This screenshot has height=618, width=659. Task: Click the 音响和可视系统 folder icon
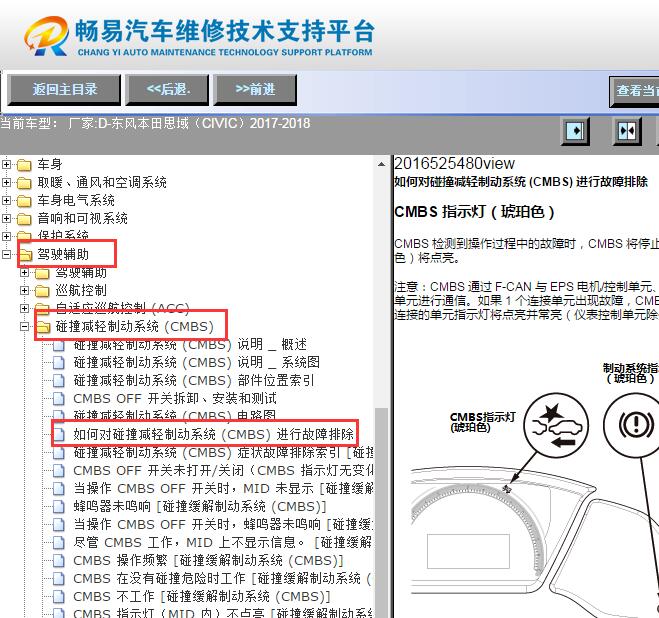point(24,219)
